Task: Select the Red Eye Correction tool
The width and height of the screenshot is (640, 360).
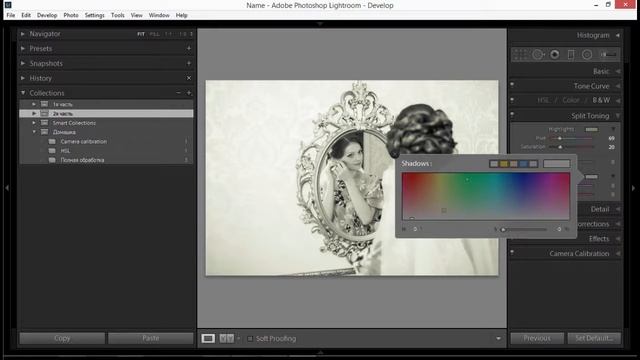Action: pos(555,54)
